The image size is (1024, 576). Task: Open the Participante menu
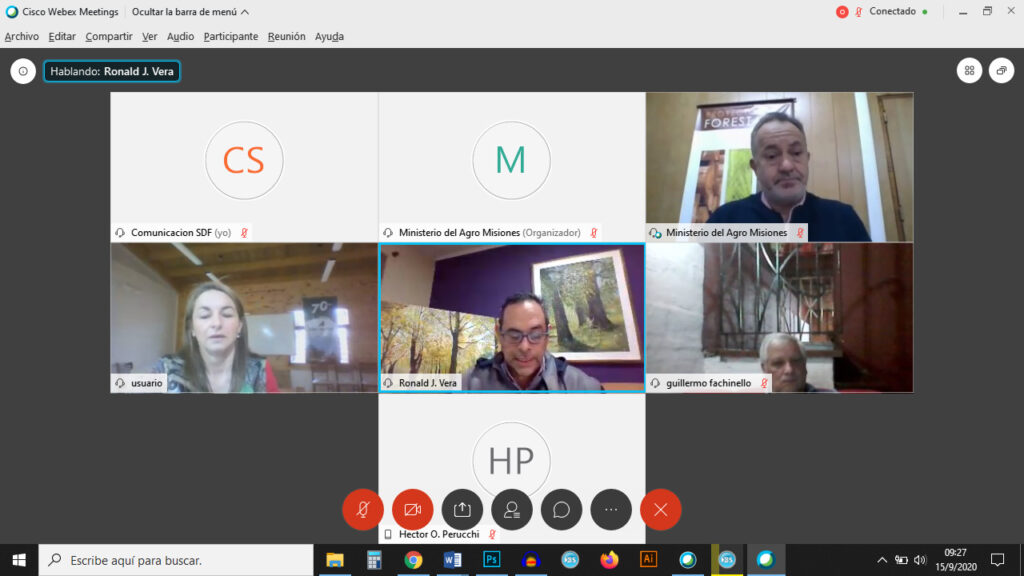230,36
